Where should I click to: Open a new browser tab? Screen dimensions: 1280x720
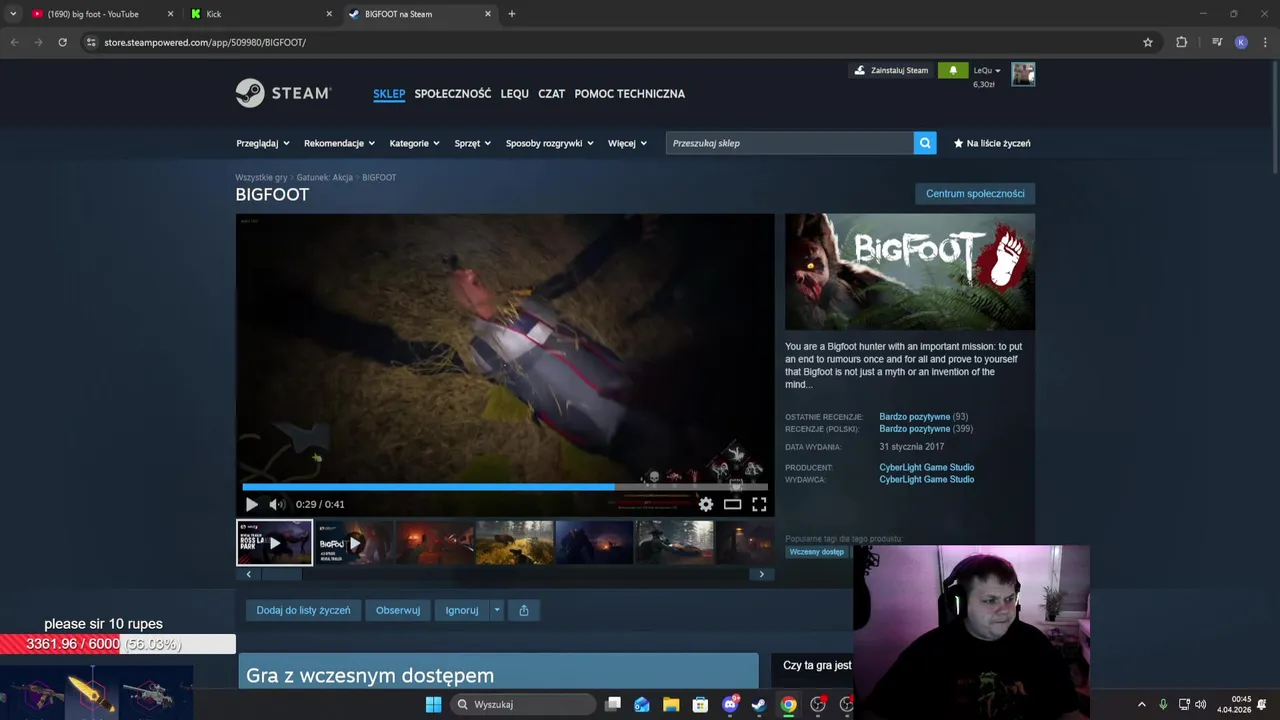(x=512, y=14)
